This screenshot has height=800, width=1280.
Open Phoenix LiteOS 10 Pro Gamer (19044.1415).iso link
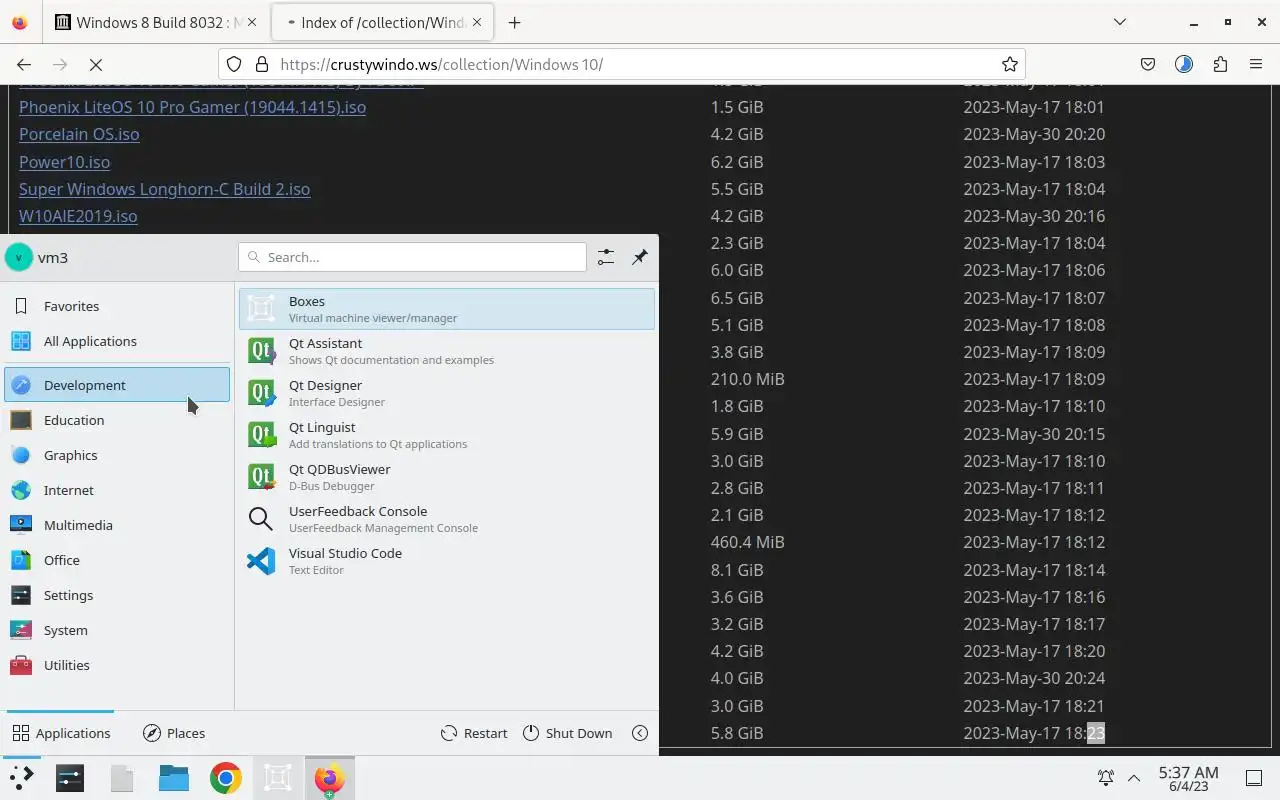click(192, 107)
